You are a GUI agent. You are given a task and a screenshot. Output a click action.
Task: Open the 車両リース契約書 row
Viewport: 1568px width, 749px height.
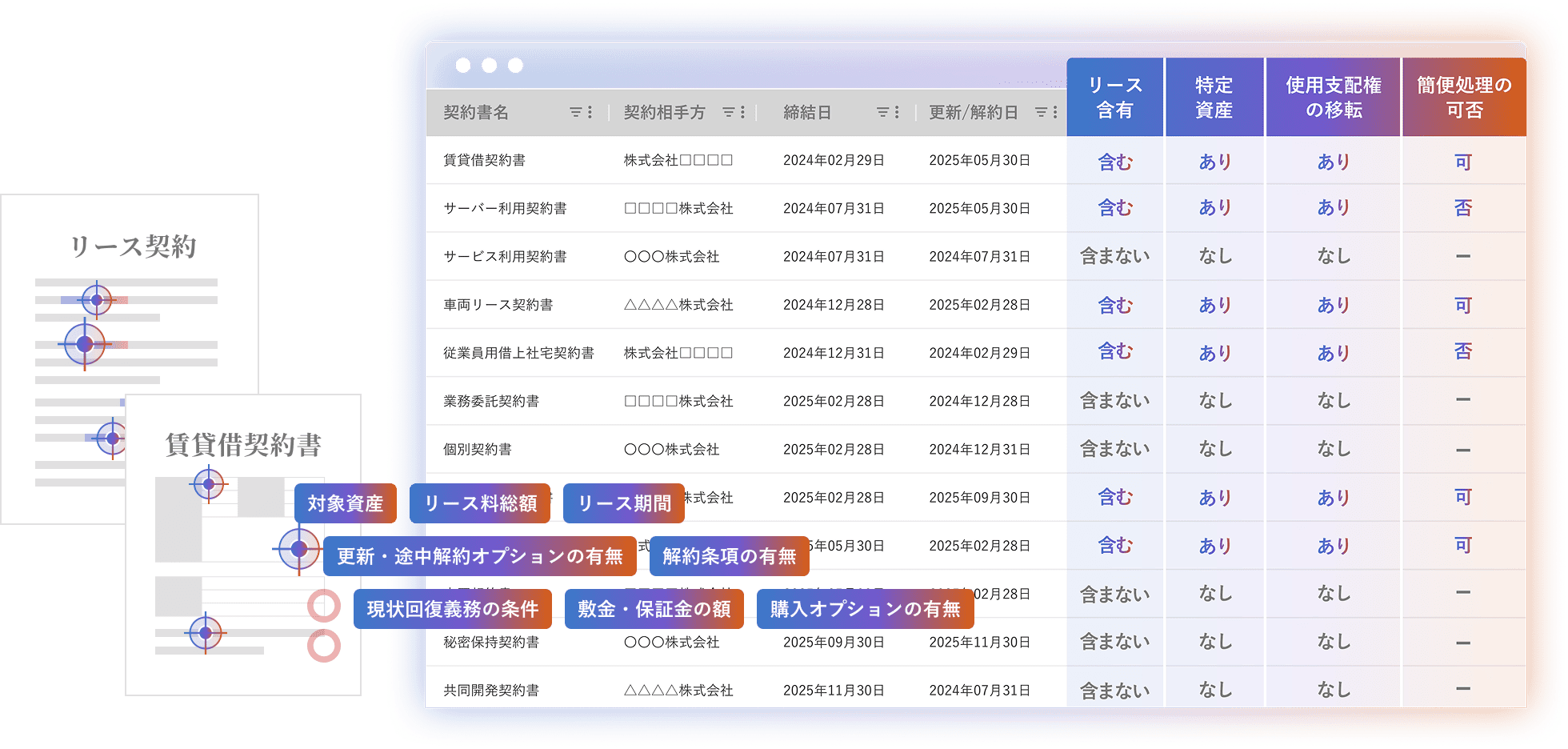pos(498,305)
